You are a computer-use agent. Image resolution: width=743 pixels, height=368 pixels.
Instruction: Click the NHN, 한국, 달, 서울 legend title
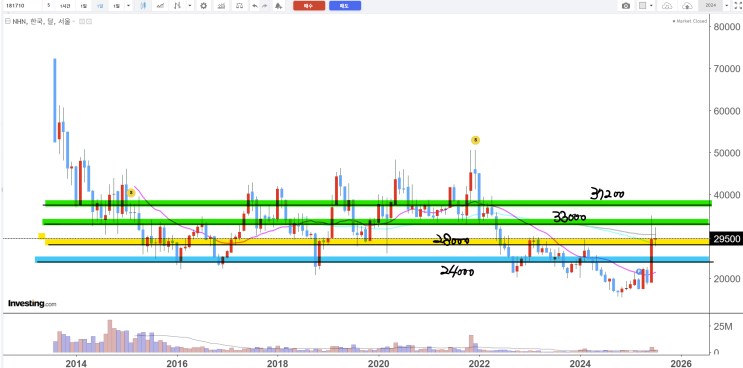[x=41, y=21]
